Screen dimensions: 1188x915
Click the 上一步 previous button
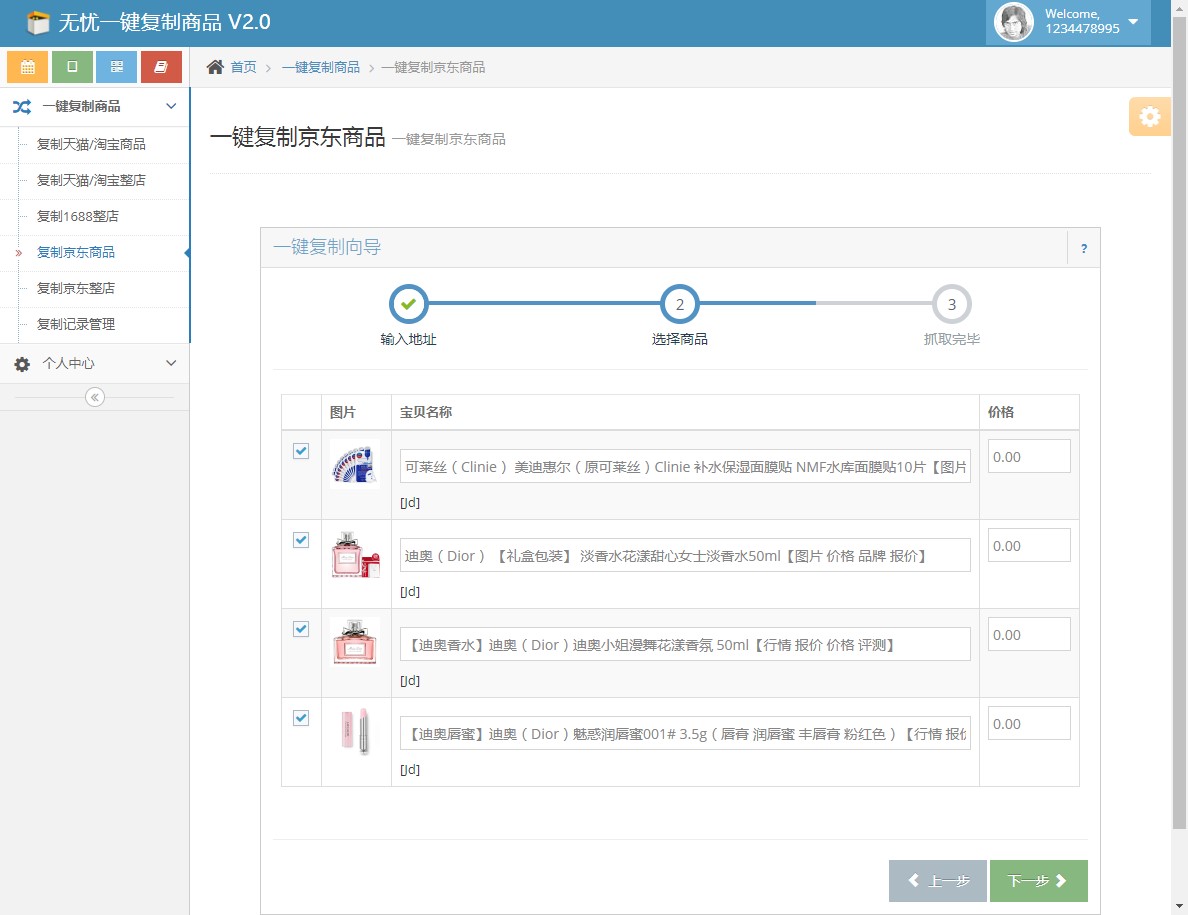tap(938, 881)
